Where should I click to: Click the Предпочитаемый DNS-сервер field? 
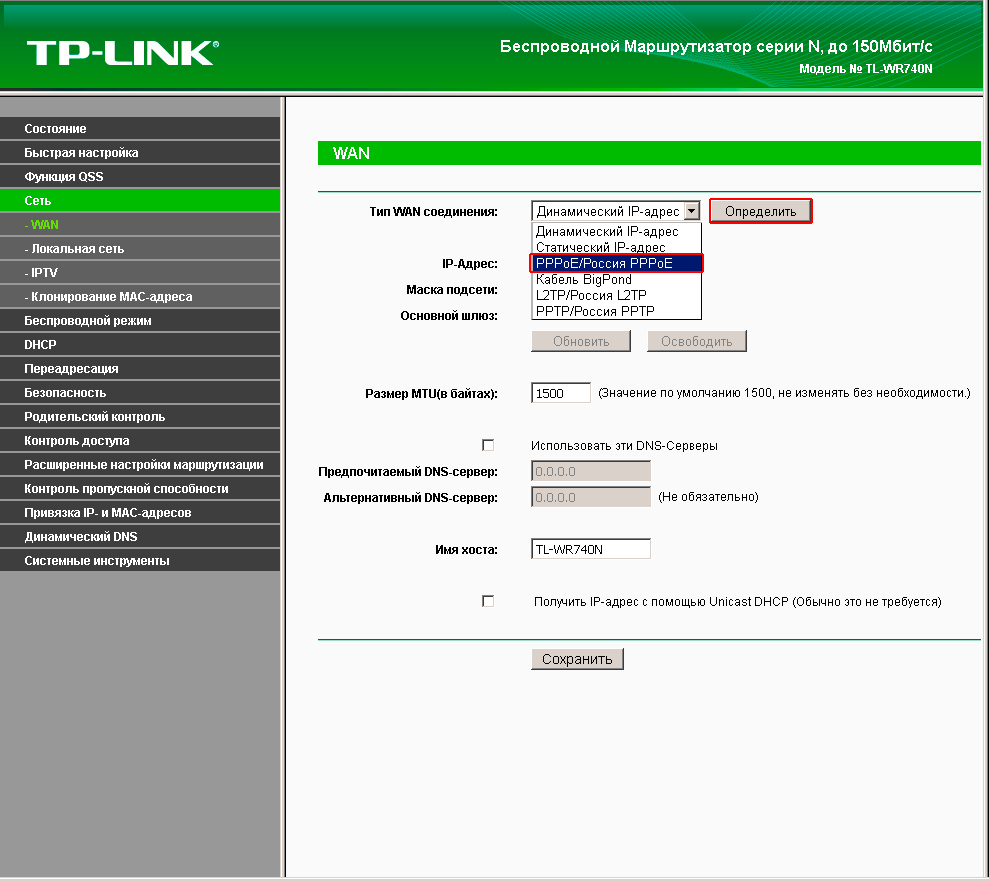tap(591, 471)
